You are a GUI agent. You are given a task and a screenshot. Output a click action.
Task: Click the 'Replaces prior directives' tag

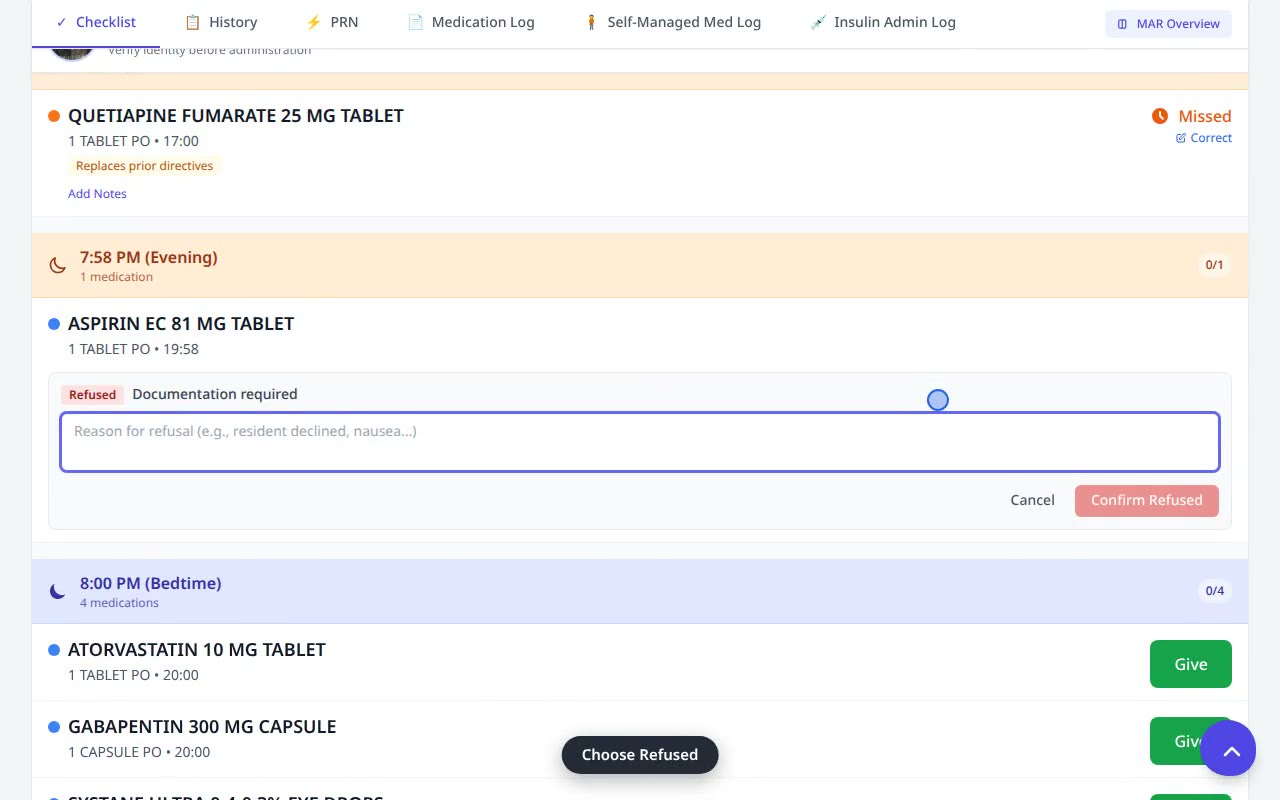coord(144,166)
